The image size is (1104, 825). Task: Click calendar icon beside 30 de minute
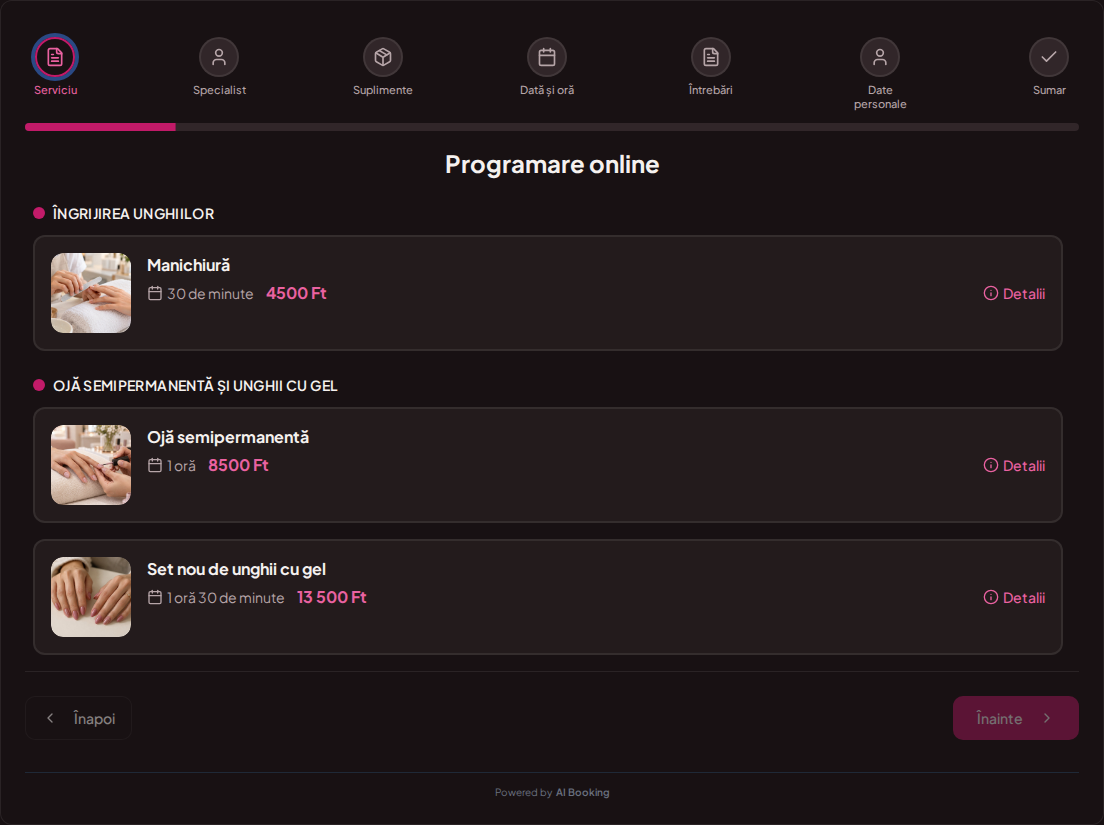[x=155, y=294]
